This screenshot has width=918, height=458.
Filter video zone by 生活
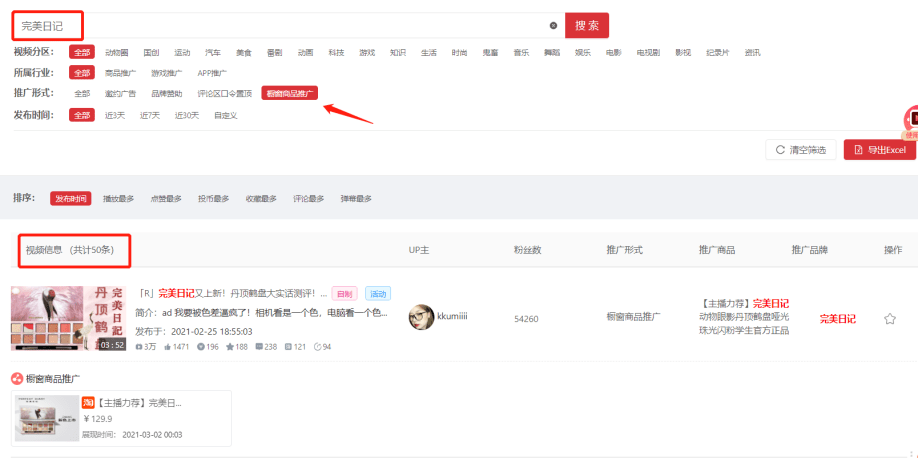tap(429, 52)
